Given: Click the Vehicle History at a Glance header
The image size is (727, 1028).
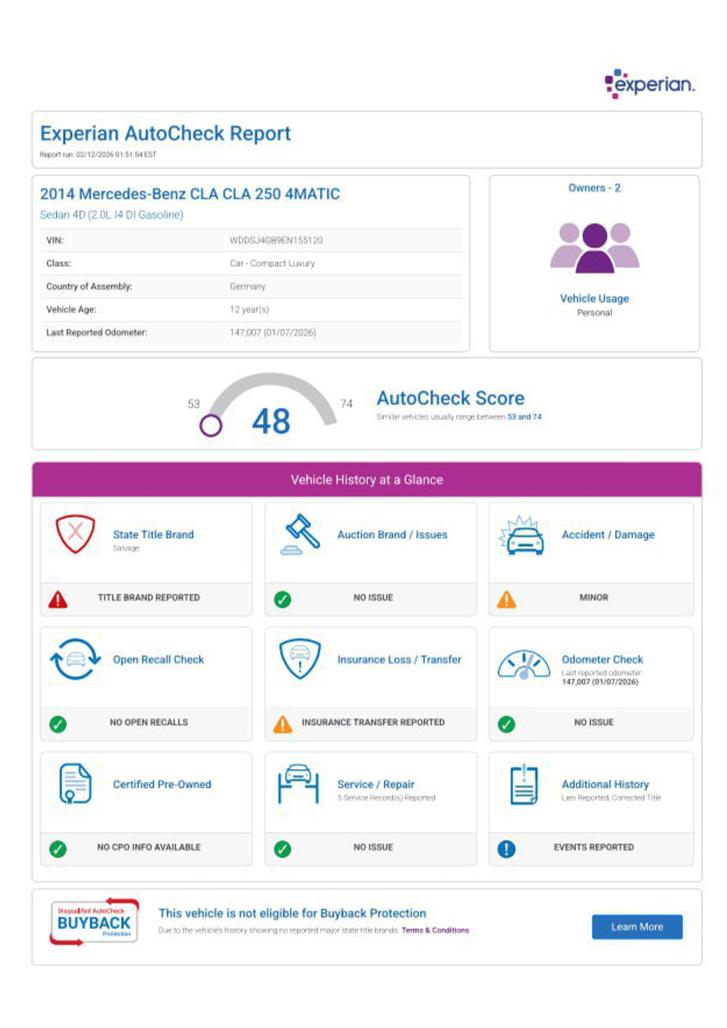Looking at the screenshot, I should click(x=366, y=480).
